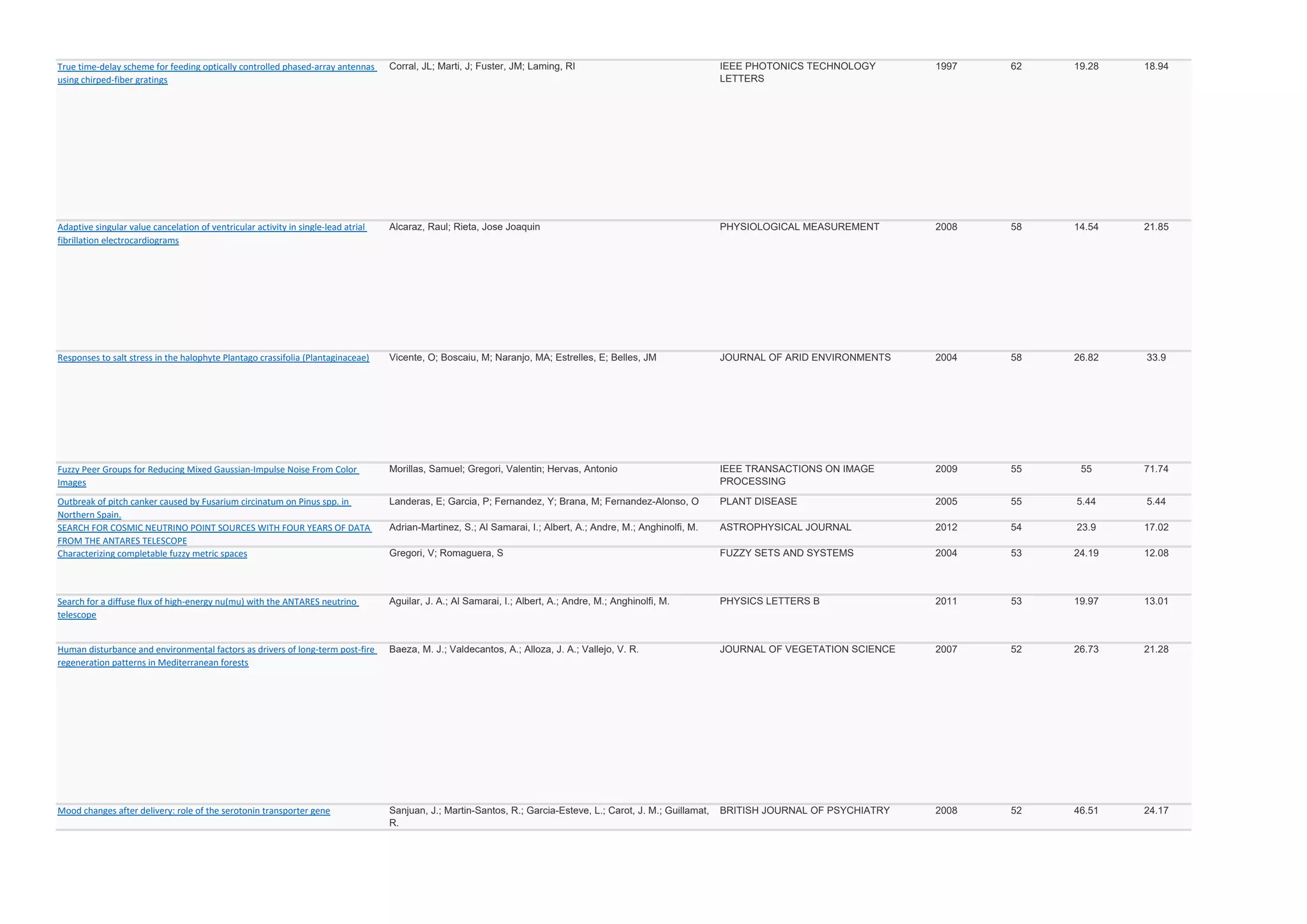
Task: Click value 14.54 in Physiological Measurement row
Action: [x=1086, y=227]
